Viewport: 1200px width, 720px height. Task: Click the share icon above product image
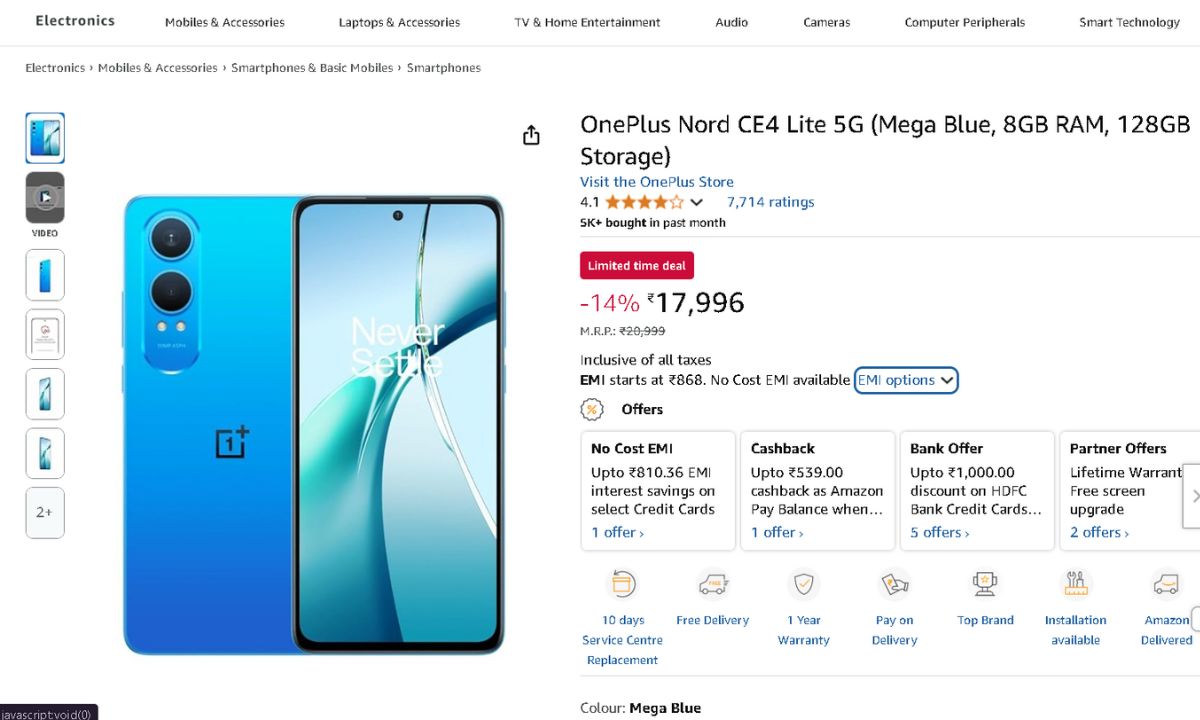[x=531, y=135]
